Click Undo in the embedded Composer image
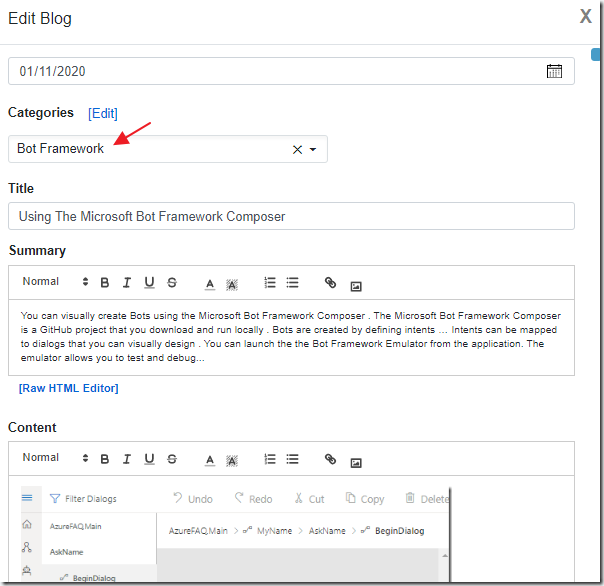Screen dimensions: 604x586 pyautogui.click(x=193, y=499)
